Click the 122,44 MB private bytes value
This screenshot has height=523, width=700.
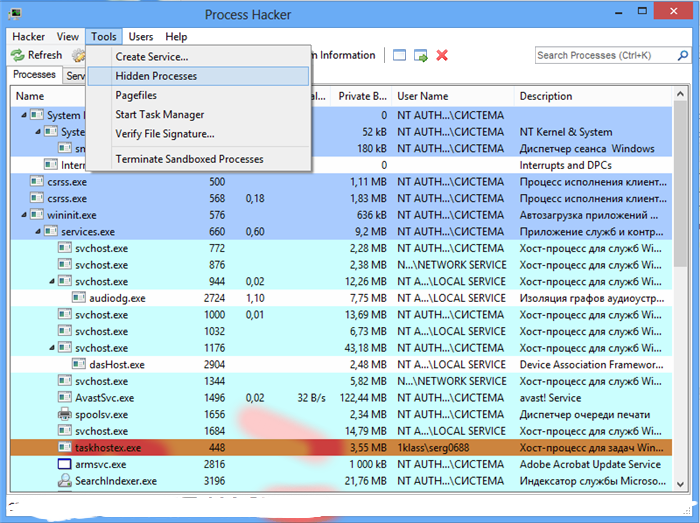(363, 398)
